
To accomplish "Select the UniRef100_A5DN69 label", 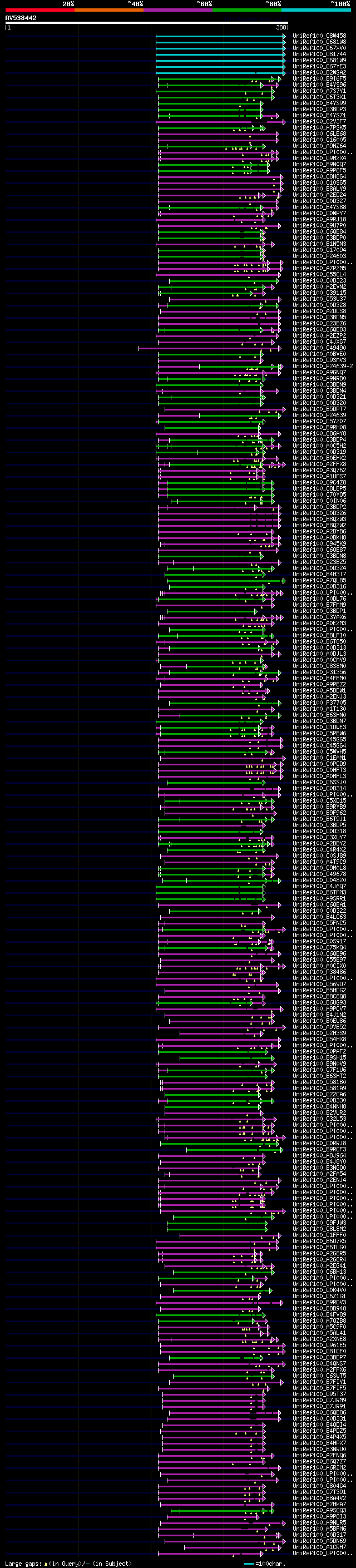I will 319,1541.
